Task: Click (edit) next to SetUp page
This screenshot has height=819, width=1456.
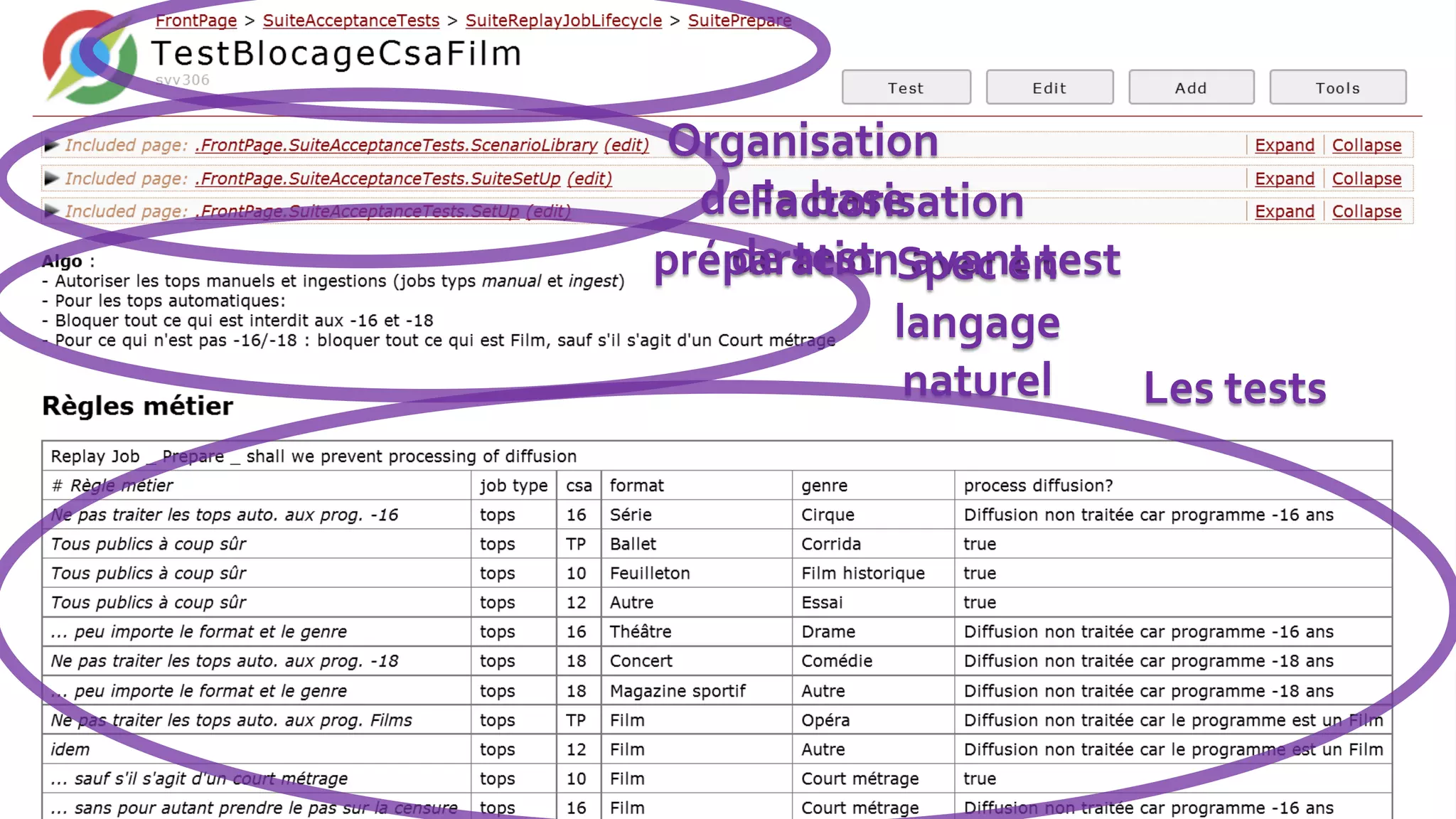Action: point(548,211)
